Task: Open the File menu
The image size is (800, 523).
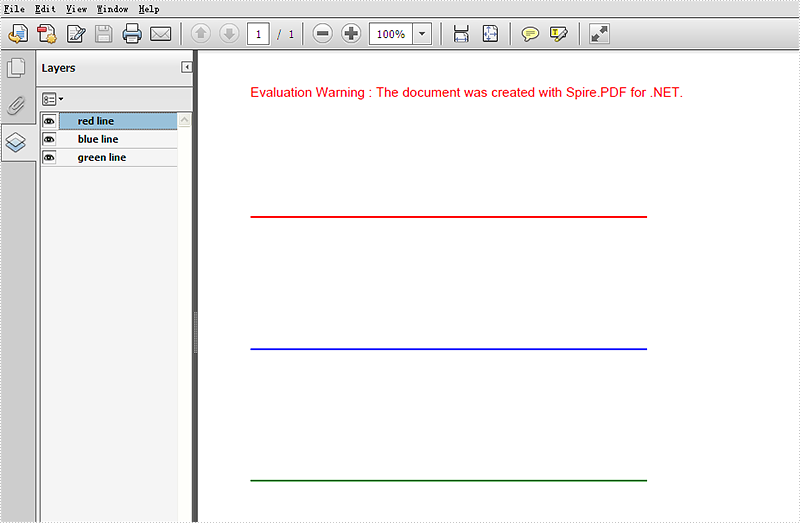Action: [14, 9]
